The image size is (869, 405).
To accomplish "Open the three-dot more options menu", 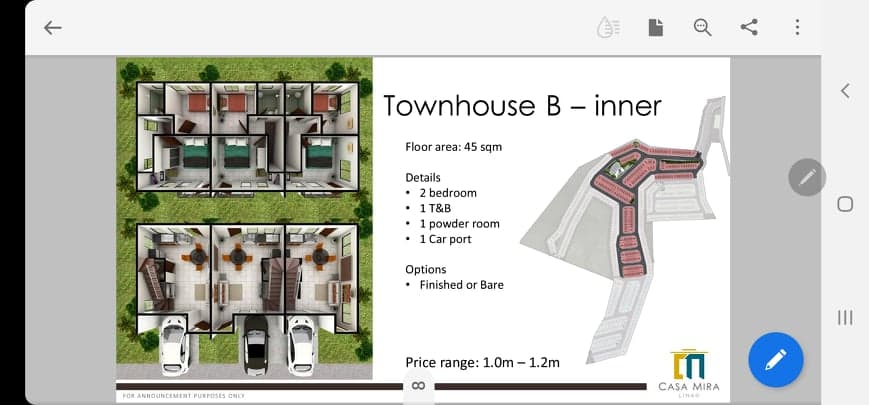I will click(797, 28).
